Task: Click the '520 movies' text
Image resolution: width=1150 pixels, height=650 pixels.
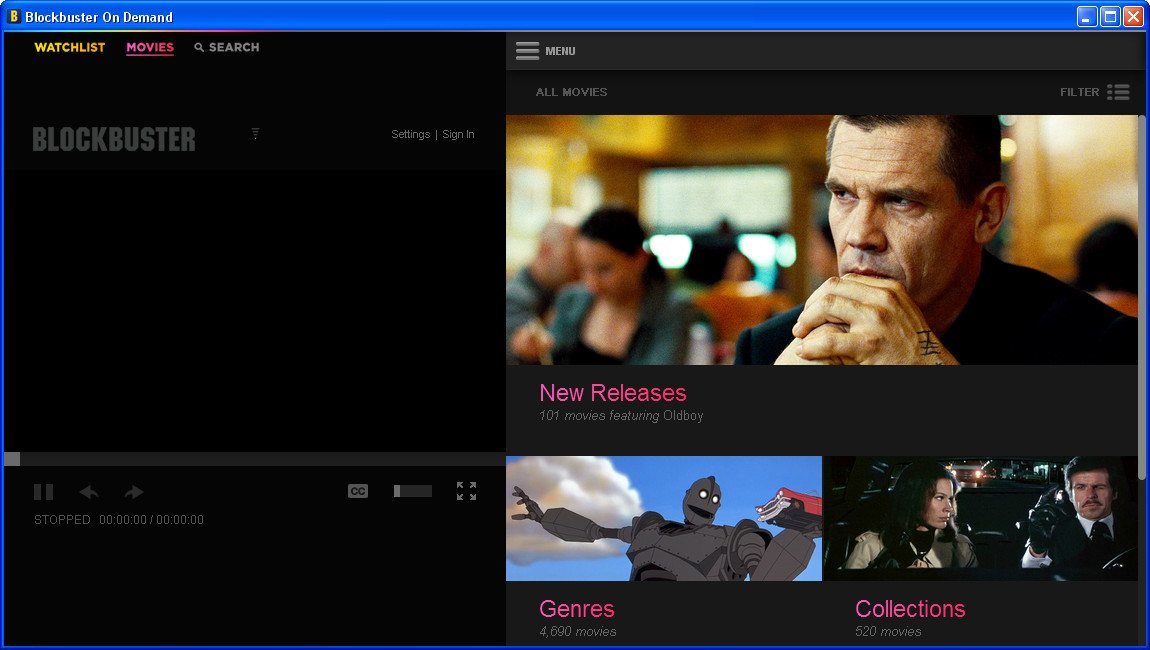Action: pos(888,631)
